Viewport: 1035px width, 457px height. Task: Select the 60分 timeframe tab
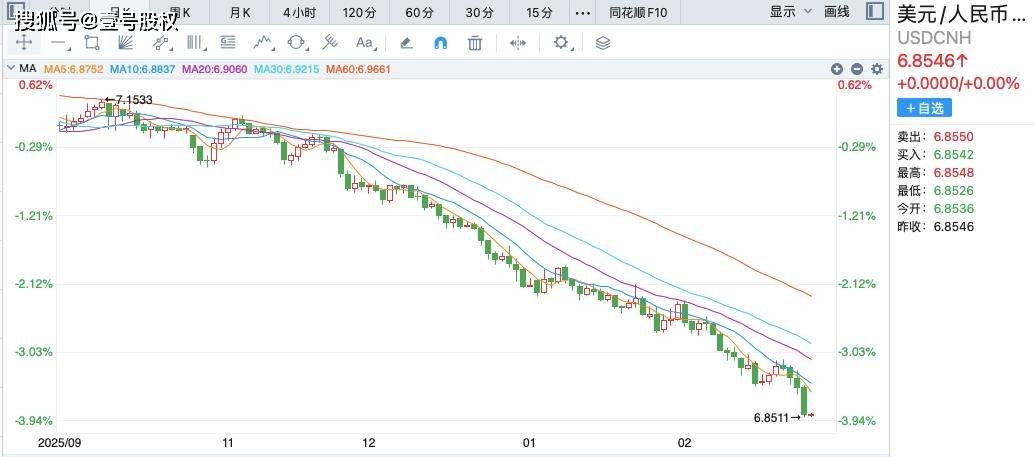[x=419, y=12]
